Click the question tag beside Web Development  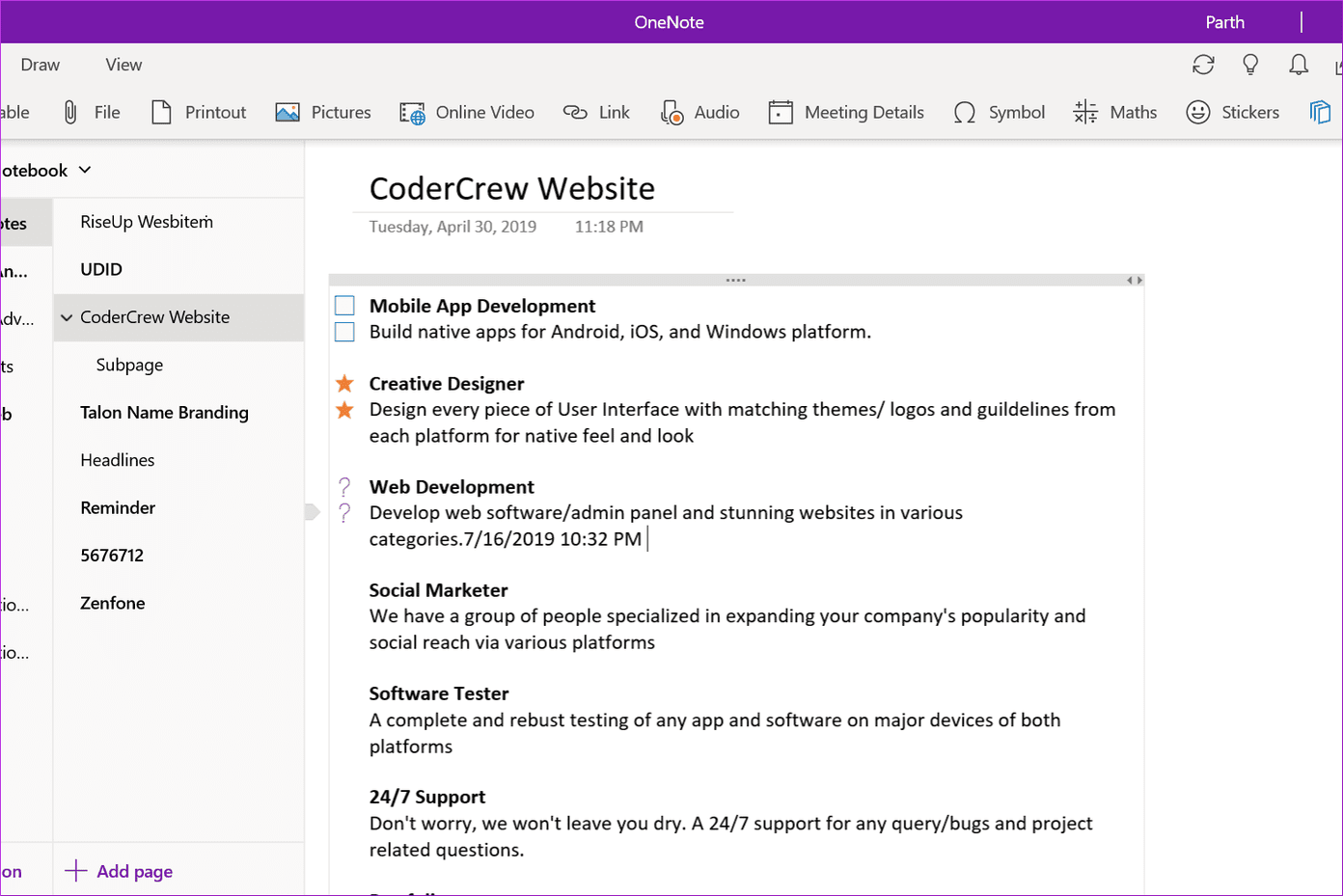(x=344, y=487)
